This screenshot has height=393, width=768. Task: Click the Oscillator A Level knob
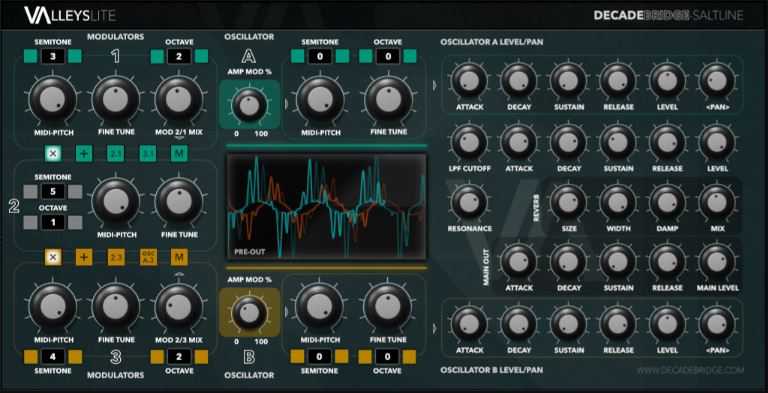(667, 81)
